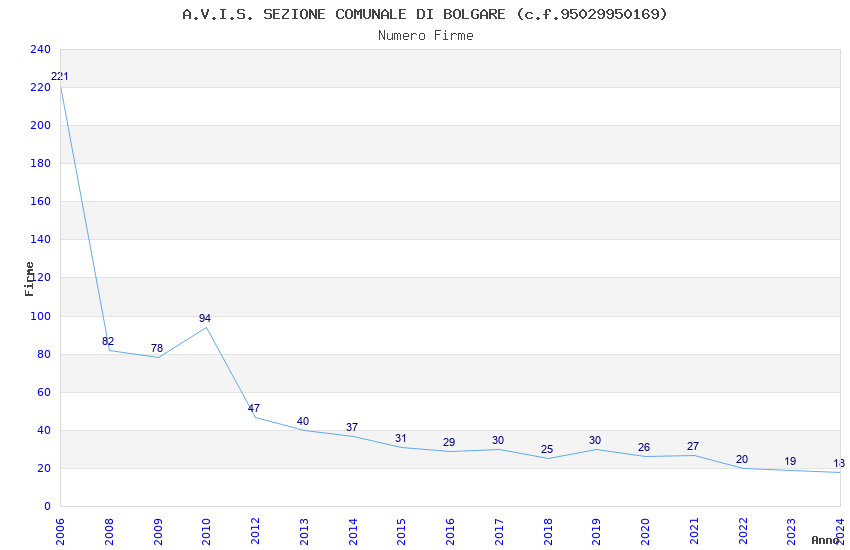This screenshot has height=550, width=850.
Task: Click the data label 25 above 2018
Action: point(547,450)
